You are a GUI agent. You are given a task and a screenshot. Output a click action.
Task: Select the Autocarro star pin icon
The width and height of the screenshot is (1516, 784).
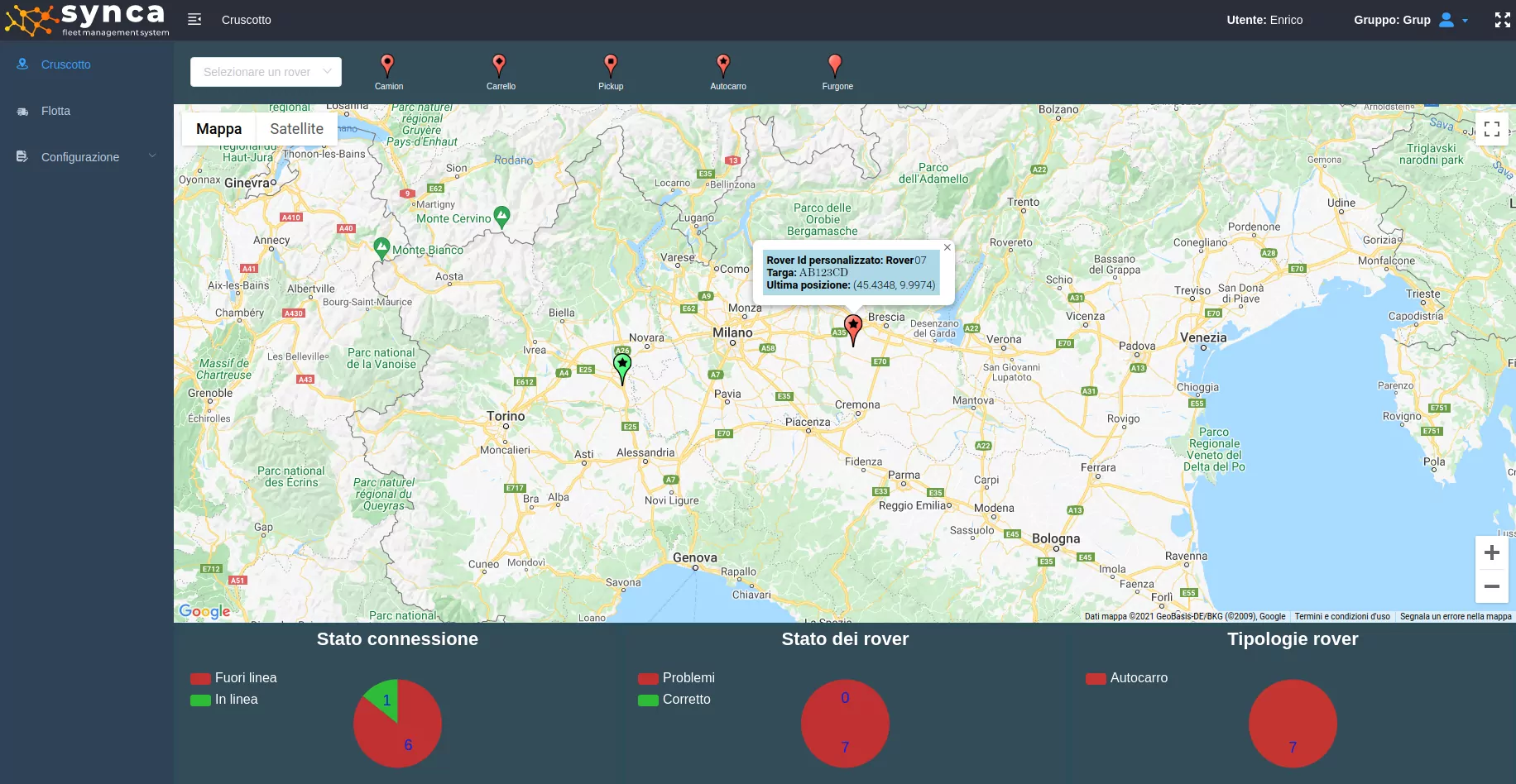(x=723, y=65)
